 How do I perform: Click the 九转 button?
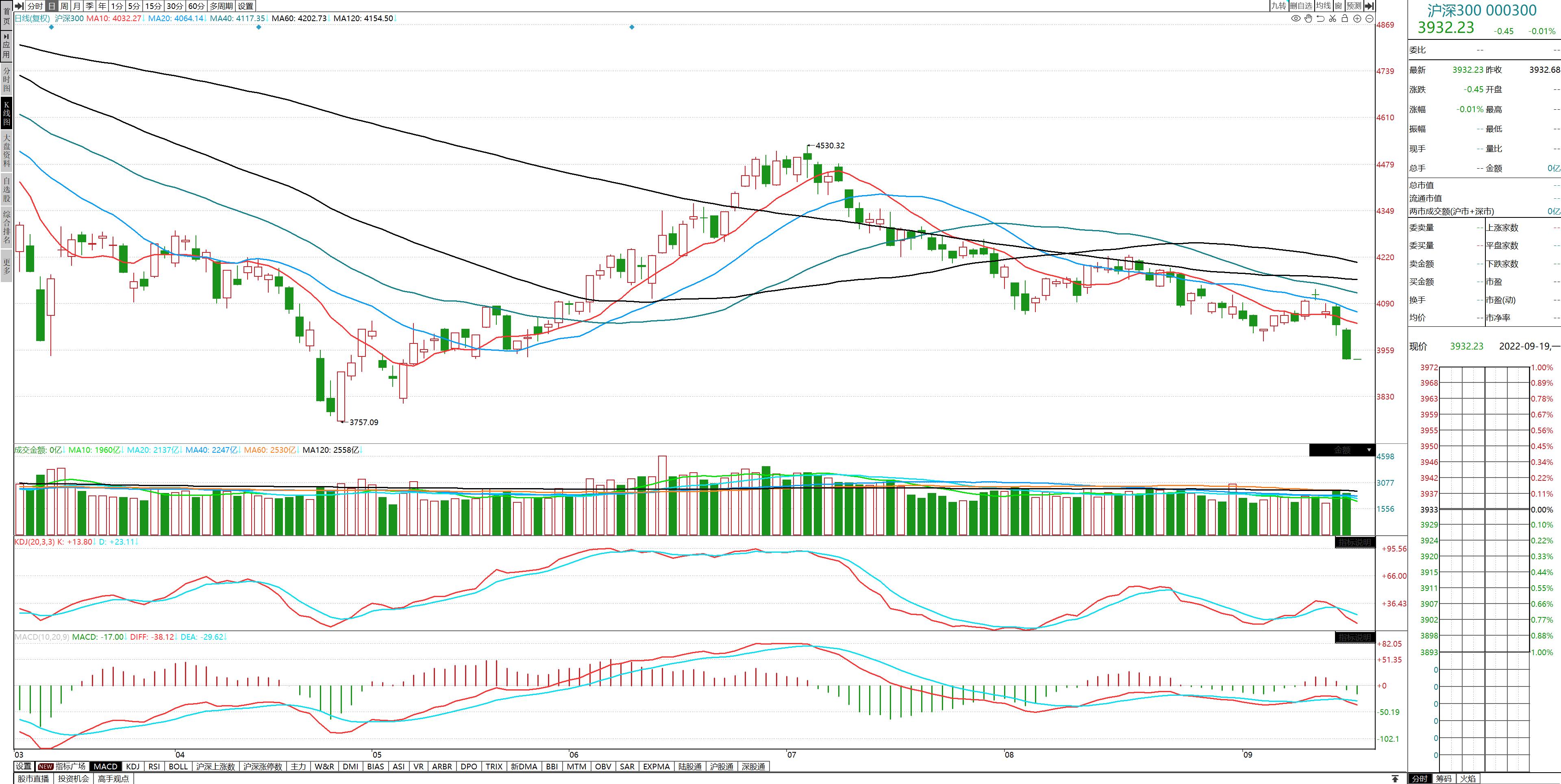click(1278, 6)
